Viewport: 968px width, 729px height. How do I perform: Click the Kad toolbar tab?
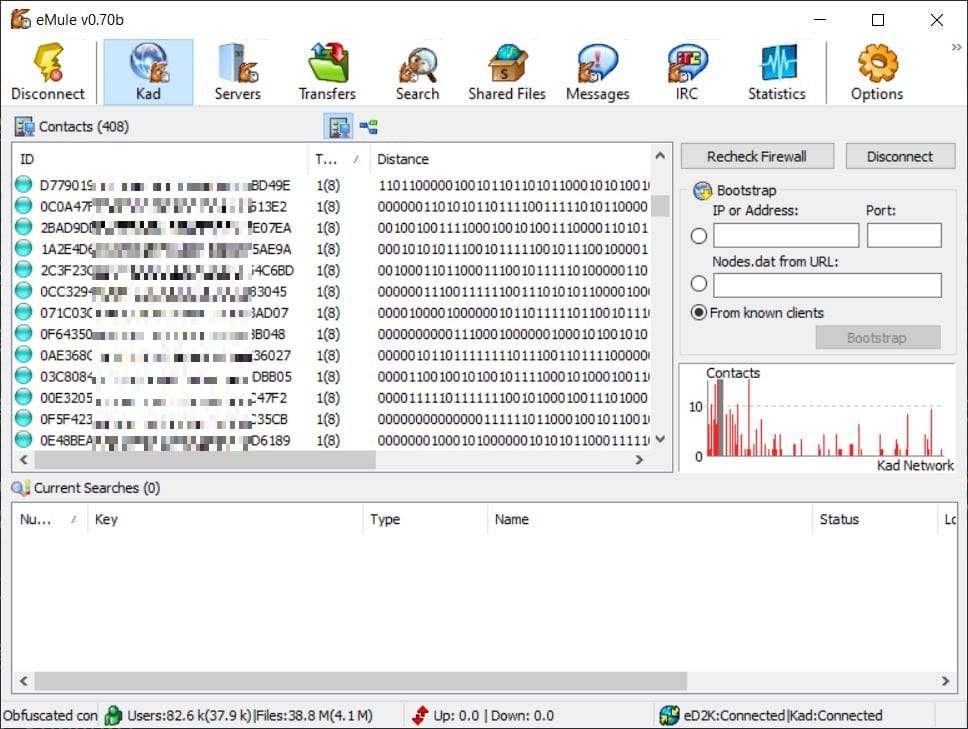click(x=148, y=71)
